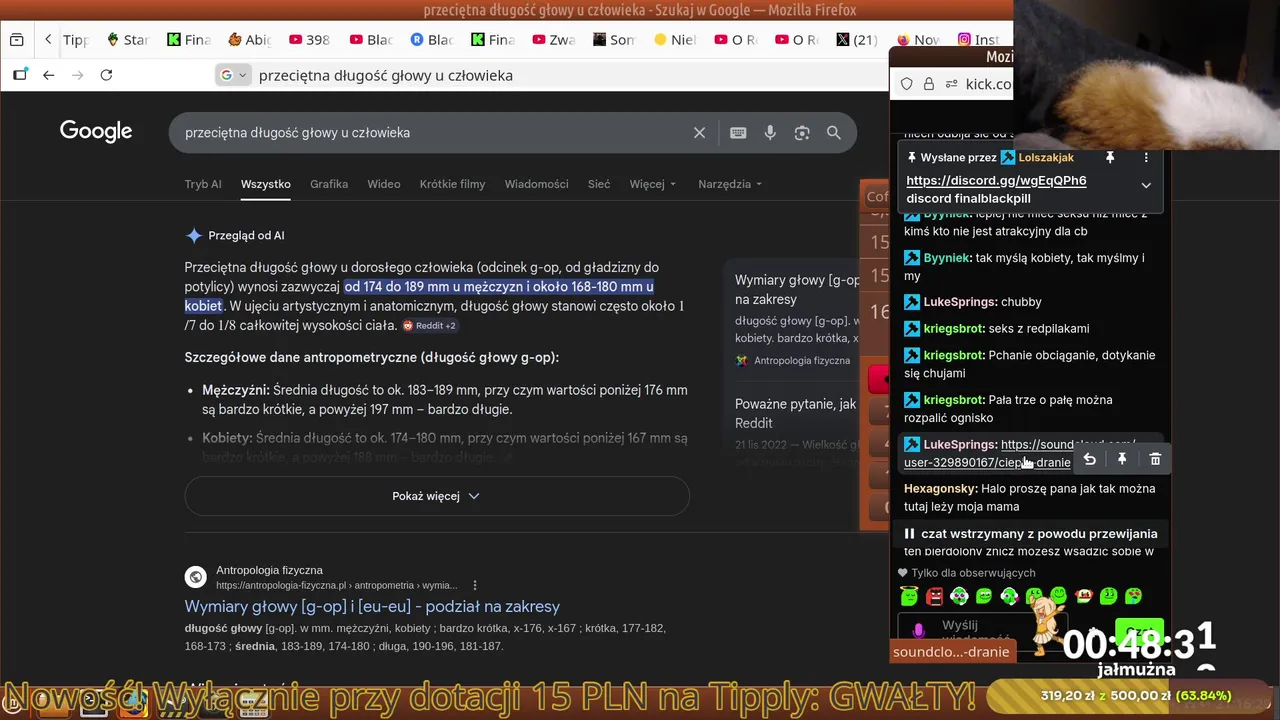Reply to LukeSprings message in Kick chat

tap(1090, 459)
